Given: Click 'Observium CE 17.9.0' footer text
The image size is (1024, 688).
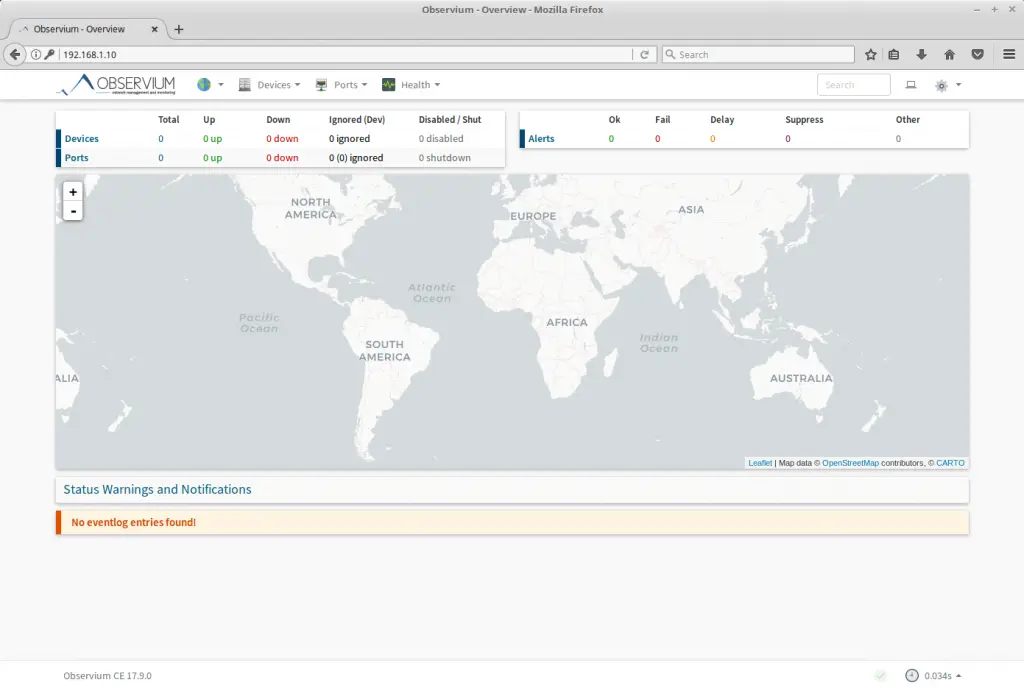Looking at the screenshot, I should (x=107, y=676).
